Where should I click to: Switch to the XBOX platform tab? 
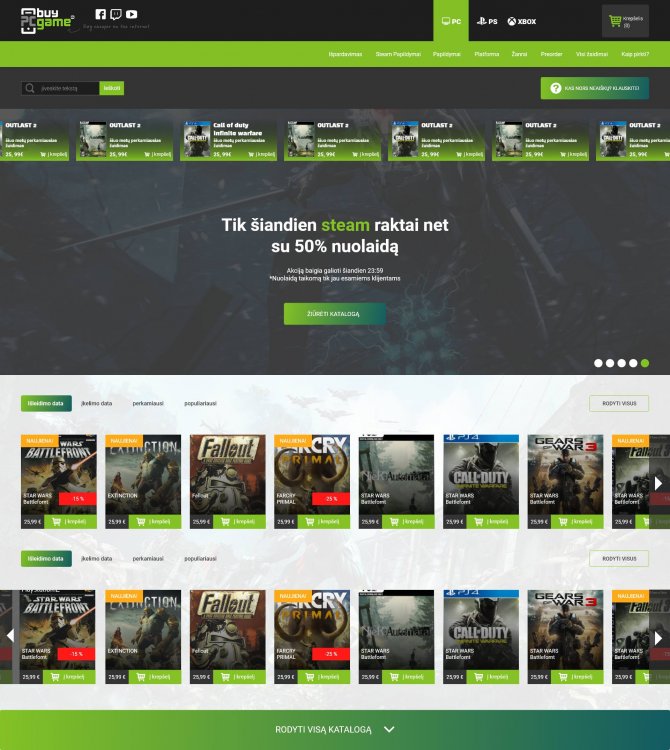[522, 21]
